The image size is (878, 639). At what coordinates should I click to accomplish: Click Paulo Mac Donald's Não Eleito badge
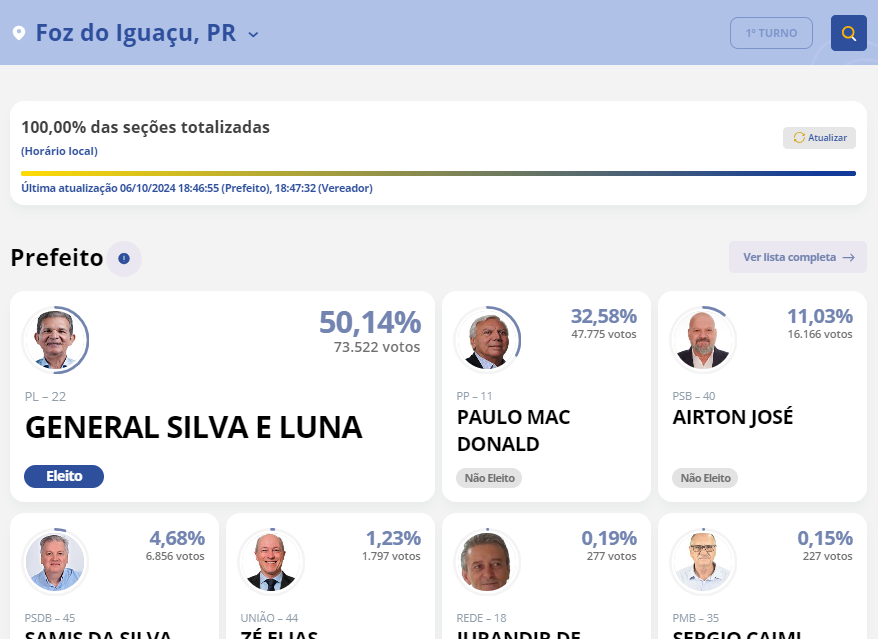pos(489,478)
